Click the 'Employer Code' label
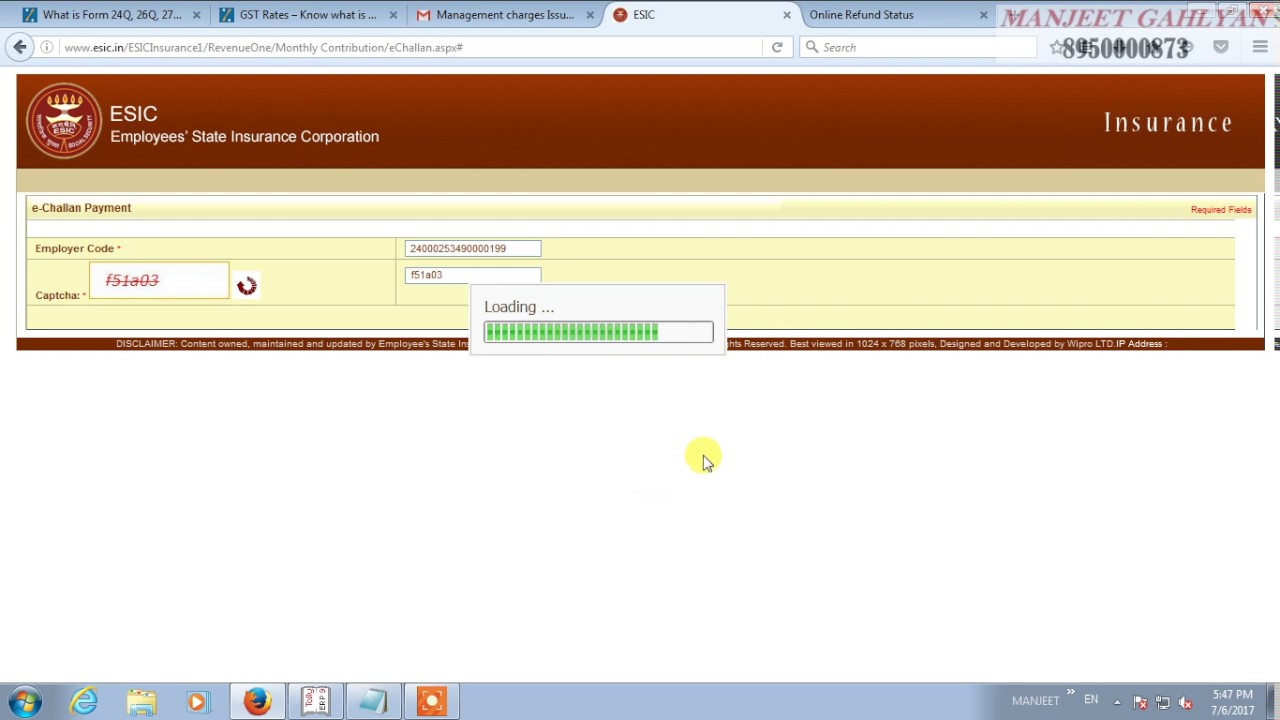1280x720 pixels. (75, 248)
